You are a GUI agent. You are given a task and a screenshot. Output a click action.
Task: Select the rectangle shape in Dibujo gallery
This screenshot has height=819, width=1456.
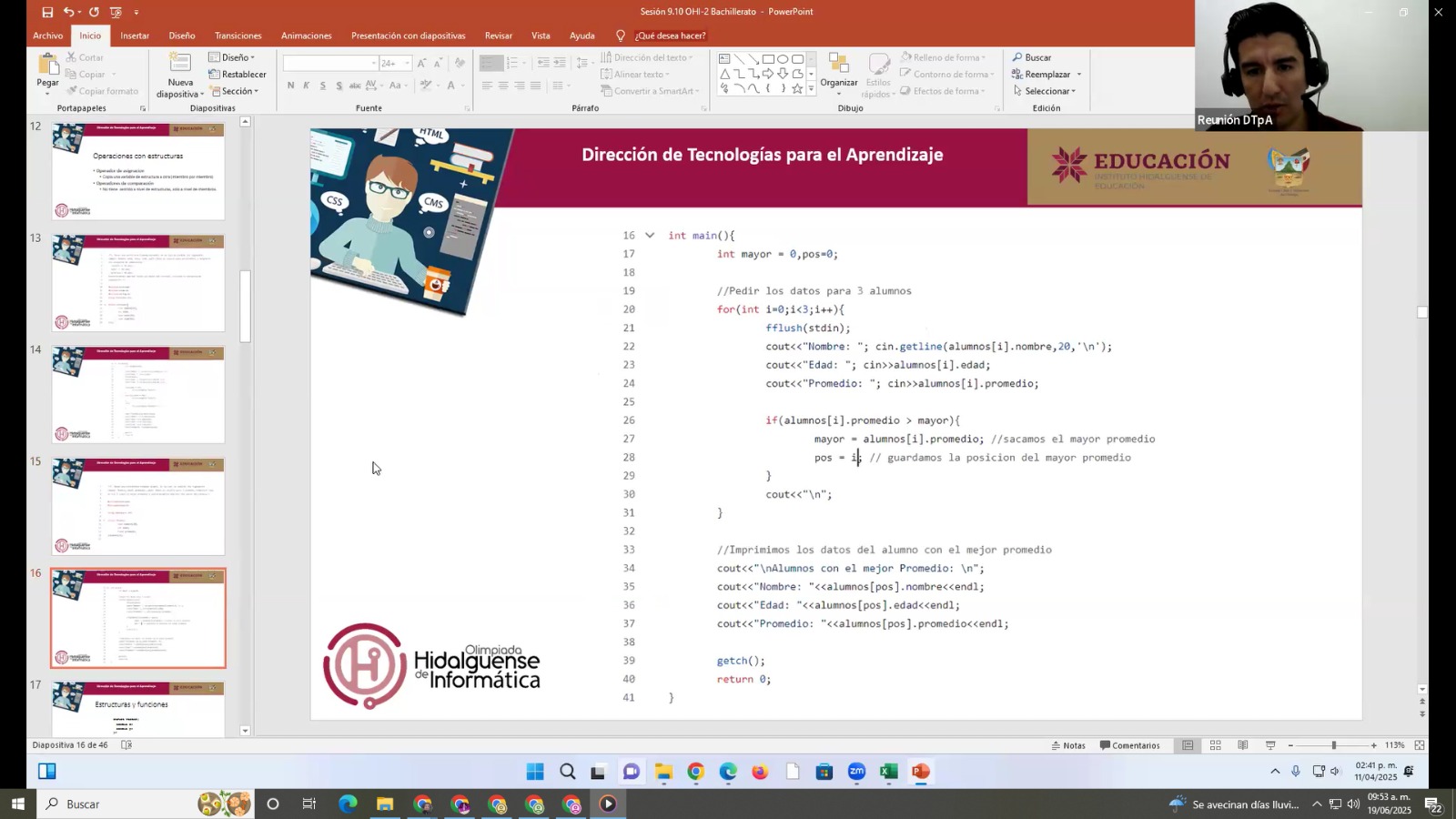click(768, 59)
